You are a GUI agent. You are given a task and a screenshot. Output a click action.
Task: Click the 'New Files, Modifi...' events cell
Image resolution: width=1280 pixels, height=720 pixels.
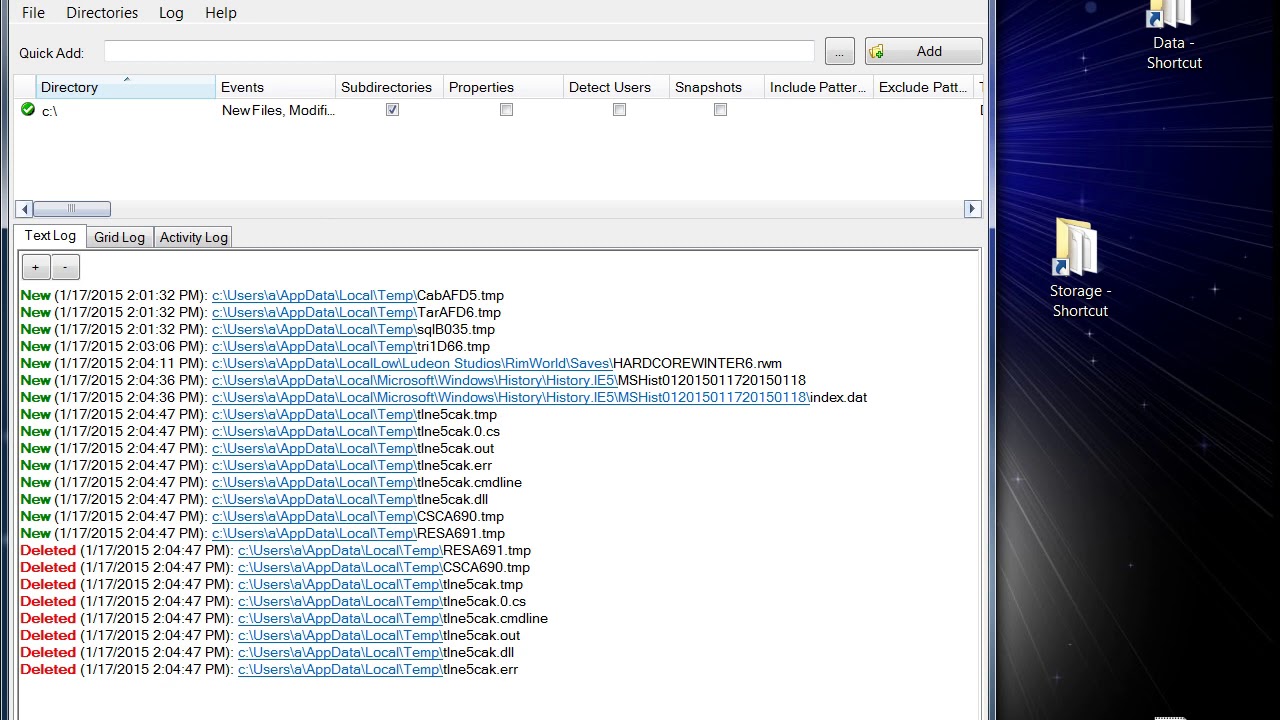(x=277, y=111)
